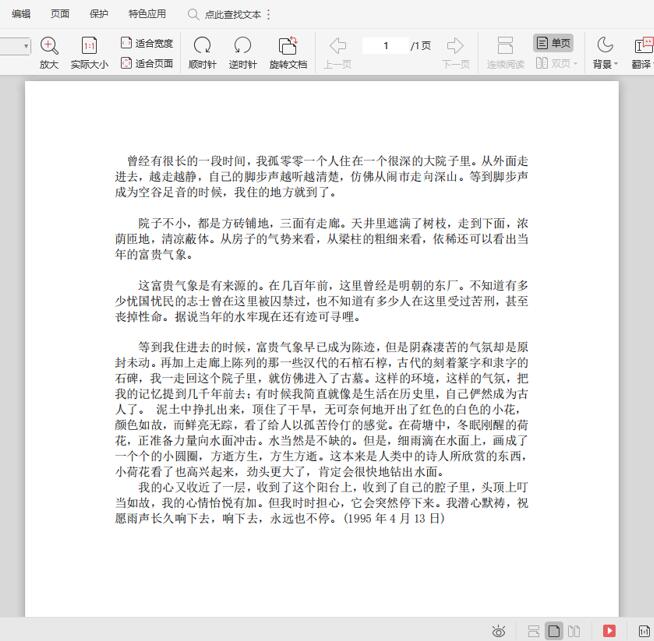Rotate view clockwise with 顺时针
The image size is (654, 641).
click(x=202, y=53)
